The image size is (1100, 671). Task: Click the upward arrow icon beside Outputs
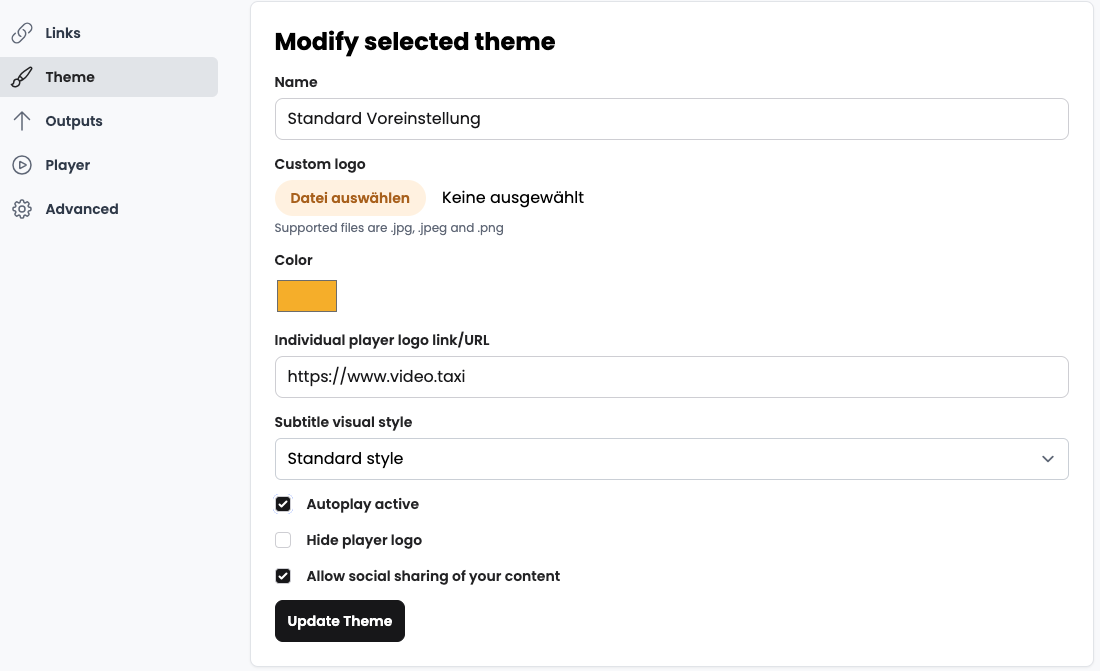point(22,121)
